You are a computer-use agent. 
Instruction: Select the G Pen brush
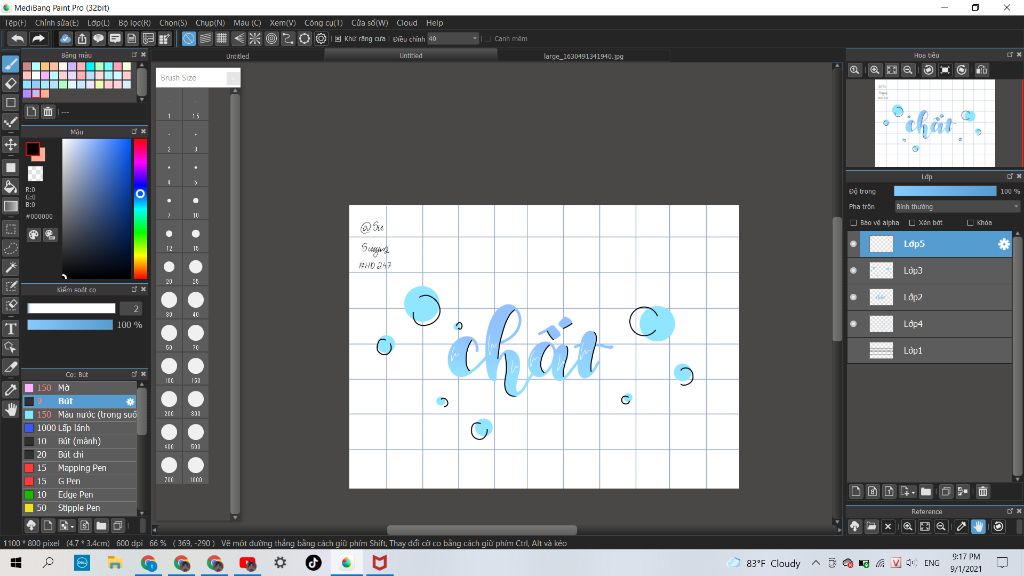click(x=80, y=481)
